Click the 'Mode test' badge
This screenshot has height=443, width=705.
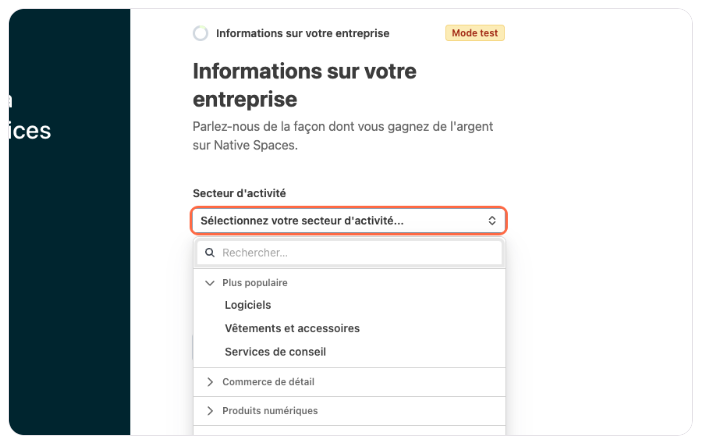pos(475,33)
